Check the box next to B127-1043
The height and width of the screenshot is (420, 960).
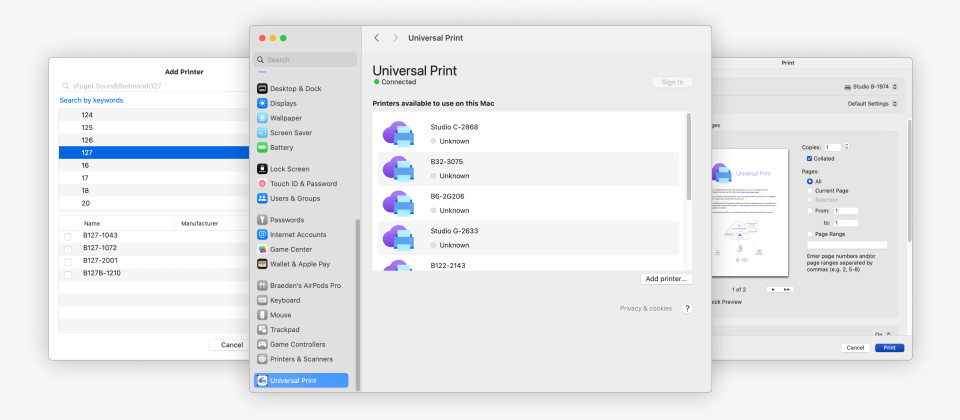coord(68,236)
